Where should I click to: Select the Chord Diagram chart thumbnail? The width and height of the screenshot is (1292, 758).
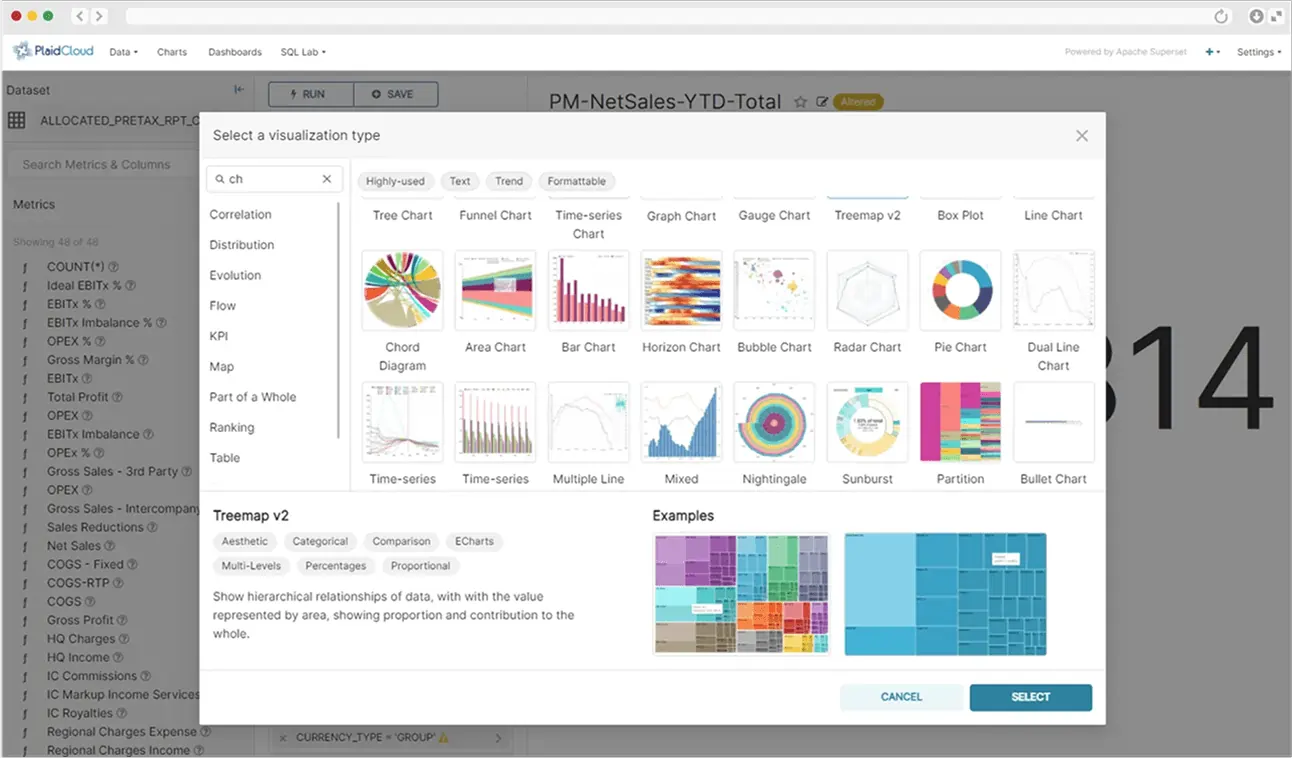pyautogui.click(x=402, y=291)
